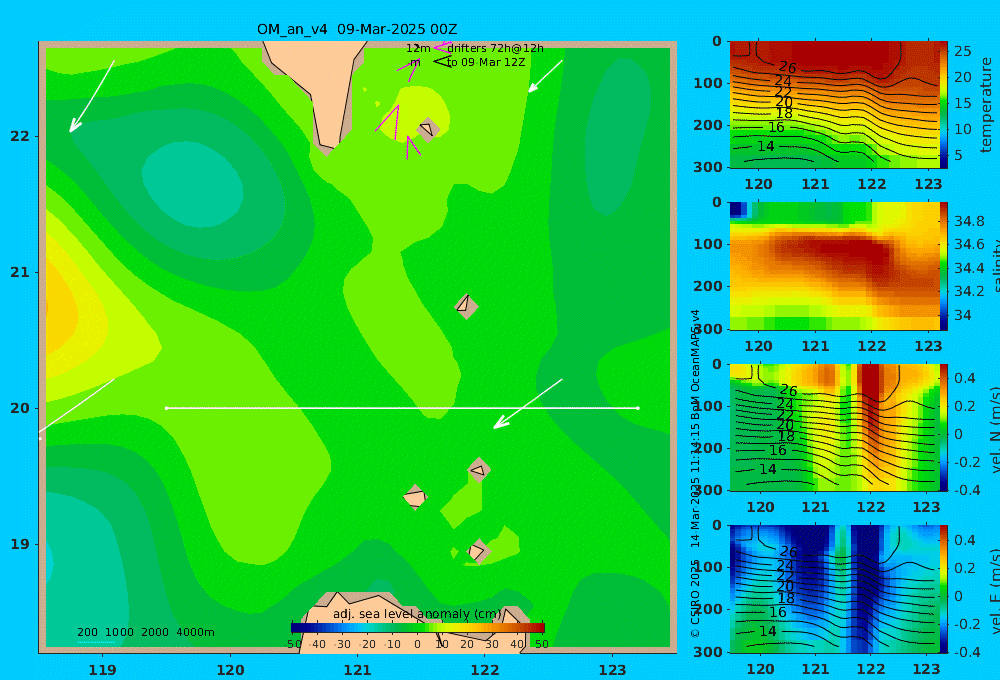Click longitude label 121 below the temperature panel
This screenshot has height=680, width=1000.
point(815,184)
